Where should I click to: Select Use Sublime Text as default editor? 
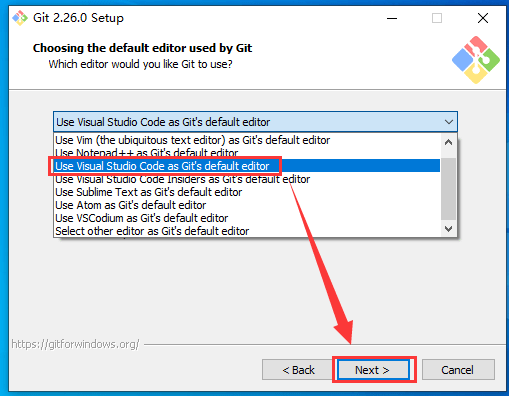tap(247, 192)
